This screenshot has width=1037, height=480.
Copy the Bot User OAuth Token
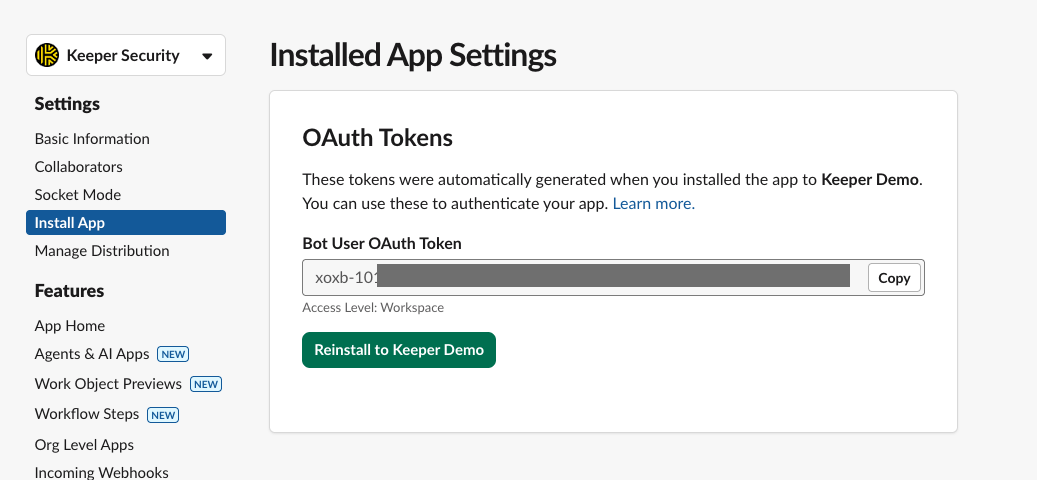[894, 278]
